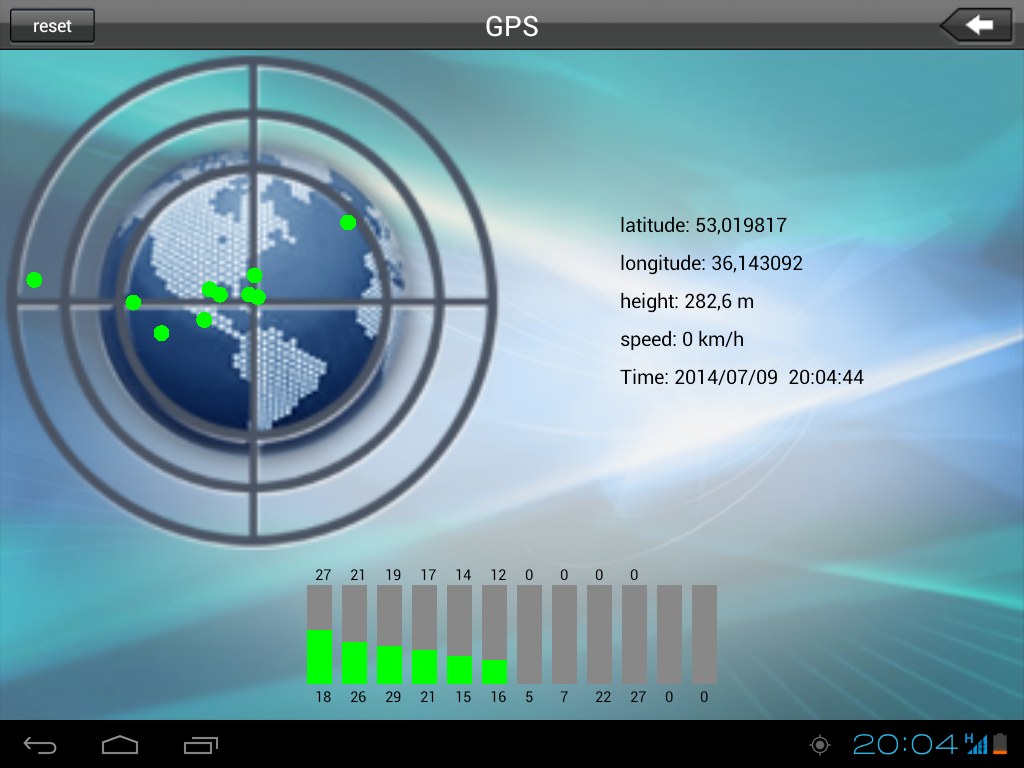Screen dimensions: 1024x768
Task: Click the speed 0 km/h reading
Action: point(682,339)
